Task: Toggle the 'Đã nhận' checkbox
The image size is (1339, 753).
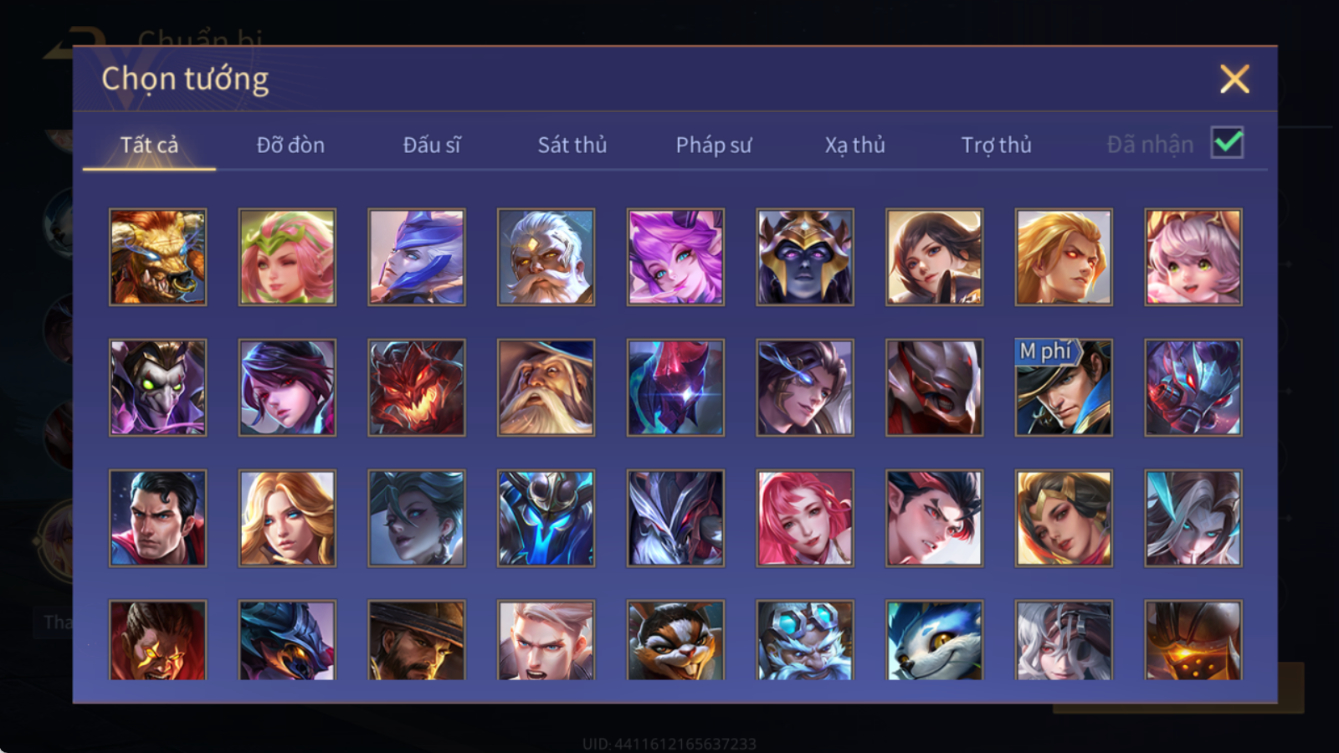Action: click(x=1227, y=143)
